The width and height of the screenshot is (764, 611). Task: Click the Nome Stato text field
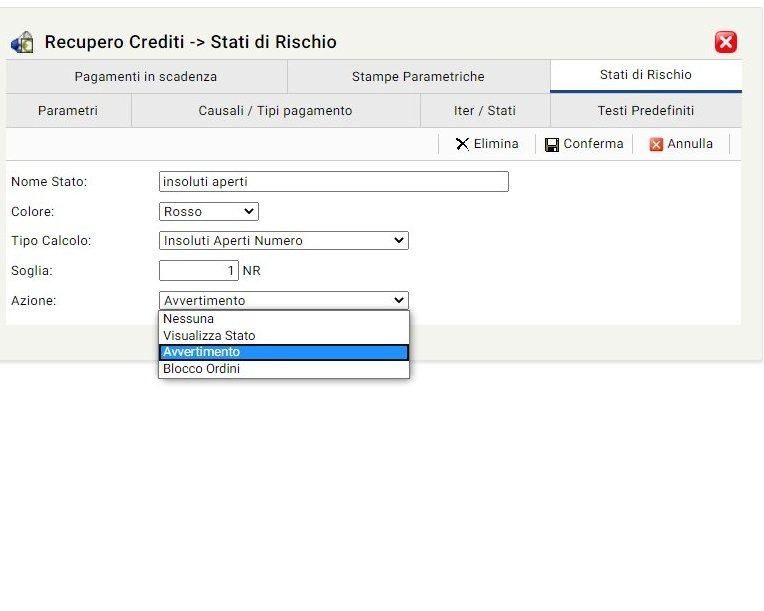pos(333,182)
